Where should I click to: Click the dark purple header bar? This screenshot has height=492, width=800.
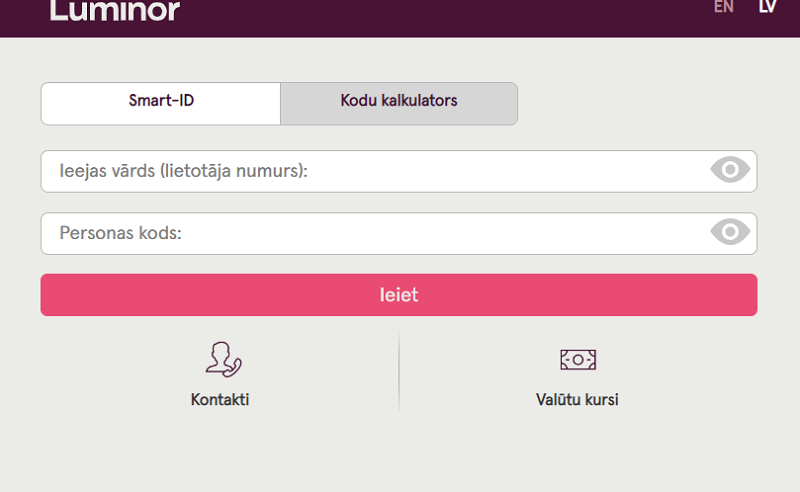pyautogui.click(x=400, y=18)
